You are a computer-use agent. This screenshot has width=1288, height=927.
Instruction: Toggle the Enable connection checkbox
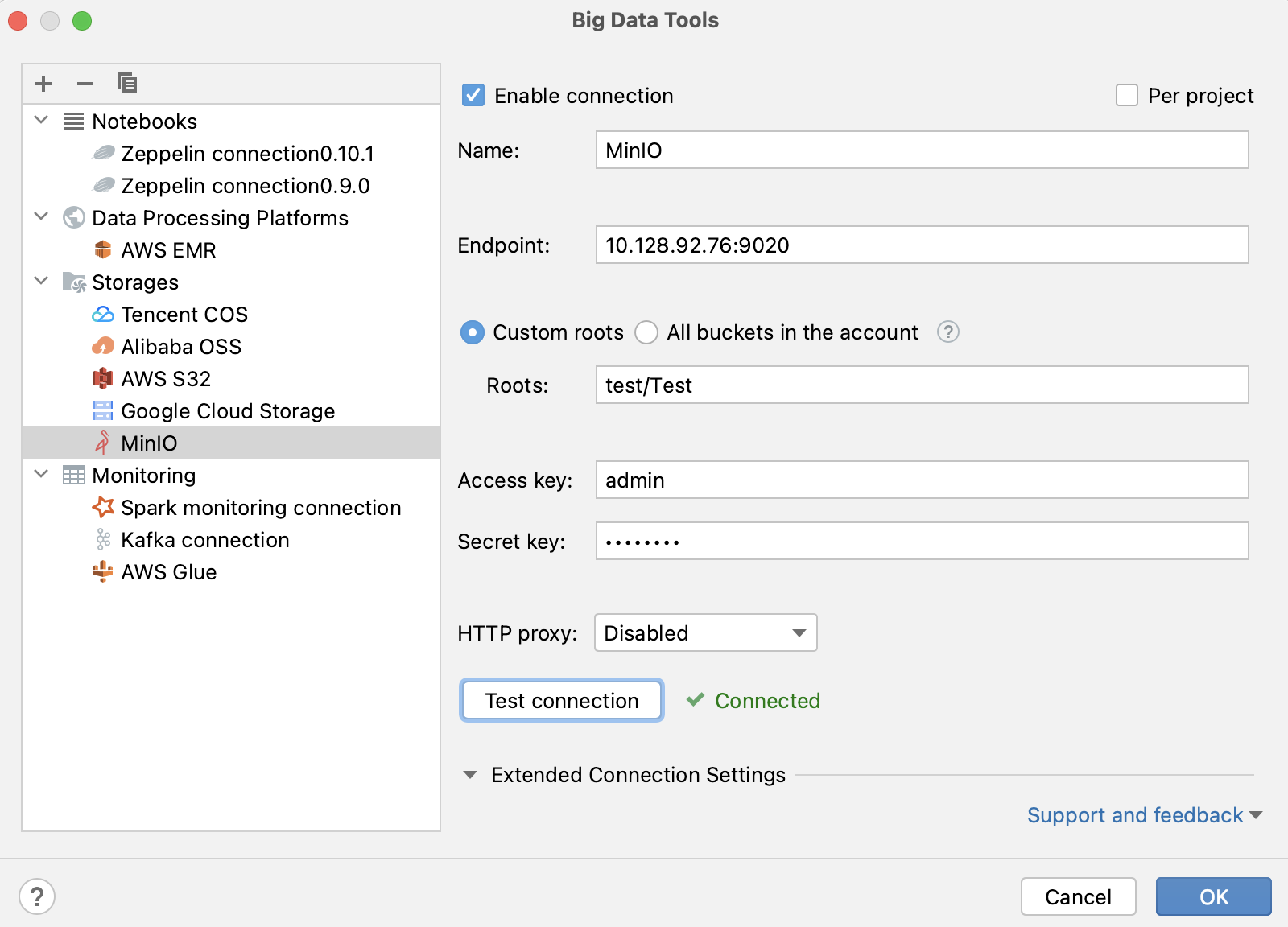[473, 96]
